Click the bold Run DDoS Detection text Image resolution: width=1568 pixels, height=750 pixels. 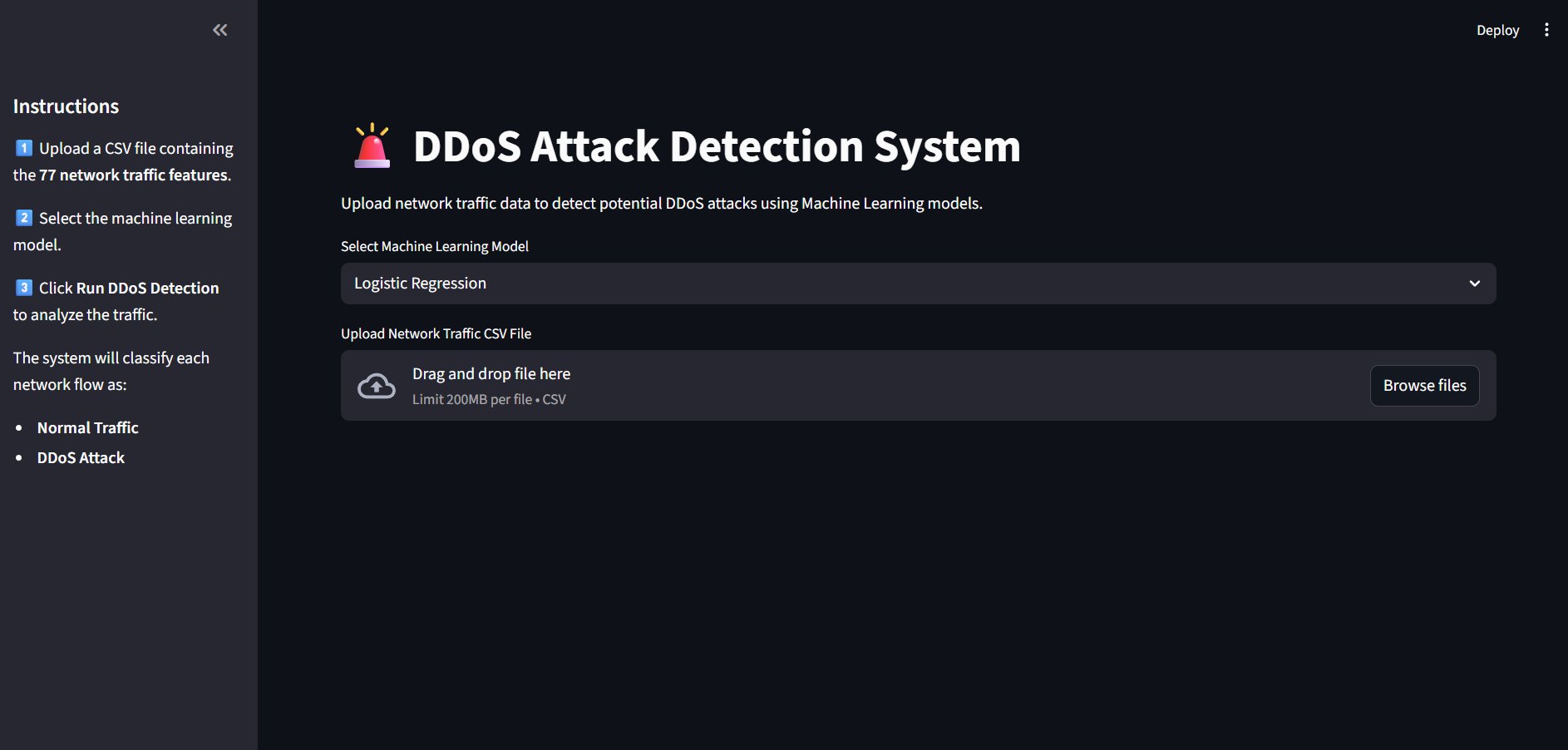148,288
